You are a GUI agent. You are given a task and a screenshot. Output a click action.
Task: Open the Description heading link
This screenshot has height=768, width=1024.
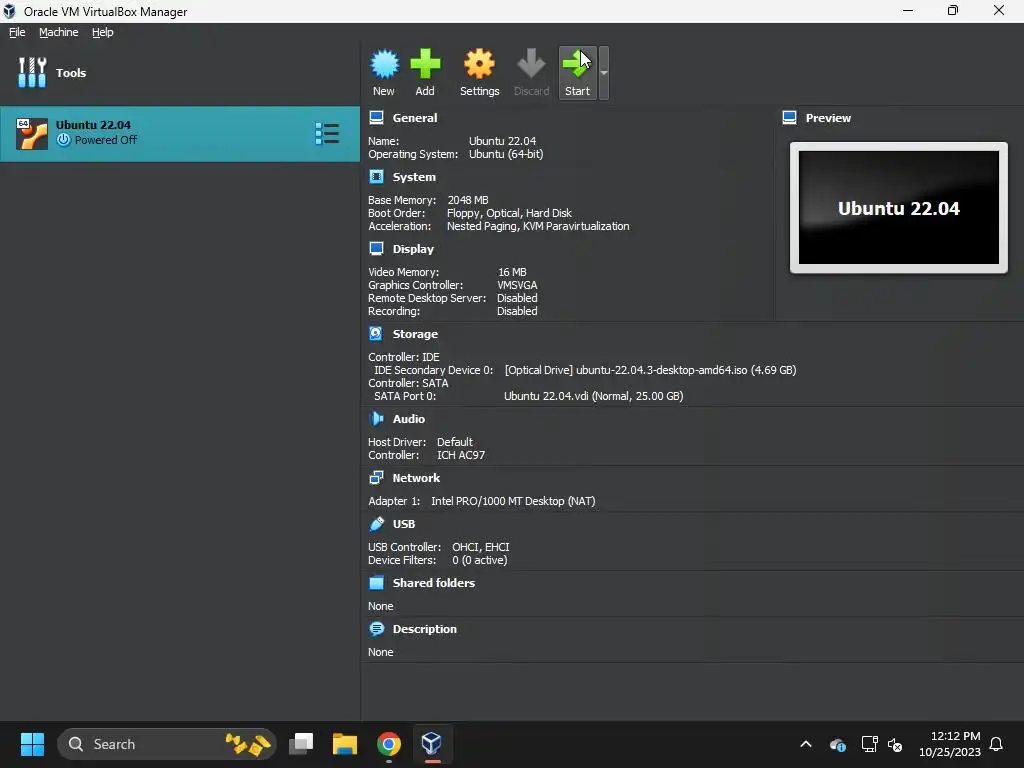click(424, 629)
